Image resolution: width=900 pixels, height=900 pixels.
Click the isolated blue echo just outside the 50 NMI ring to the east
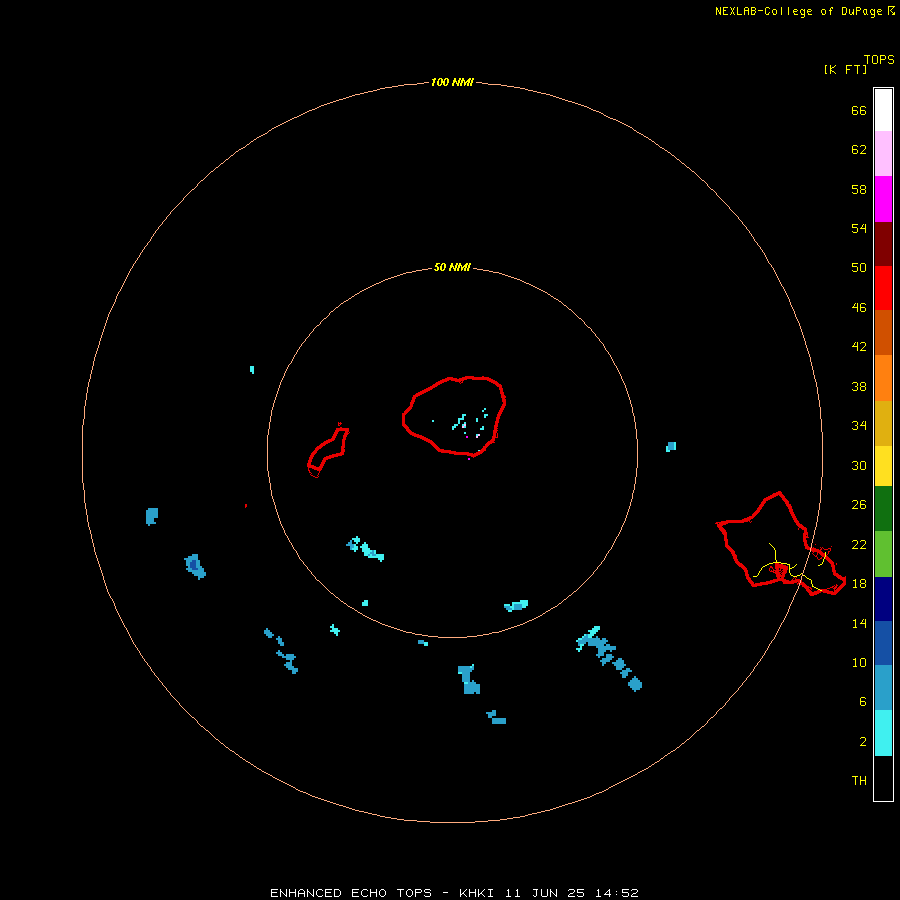tap(670, 447)
